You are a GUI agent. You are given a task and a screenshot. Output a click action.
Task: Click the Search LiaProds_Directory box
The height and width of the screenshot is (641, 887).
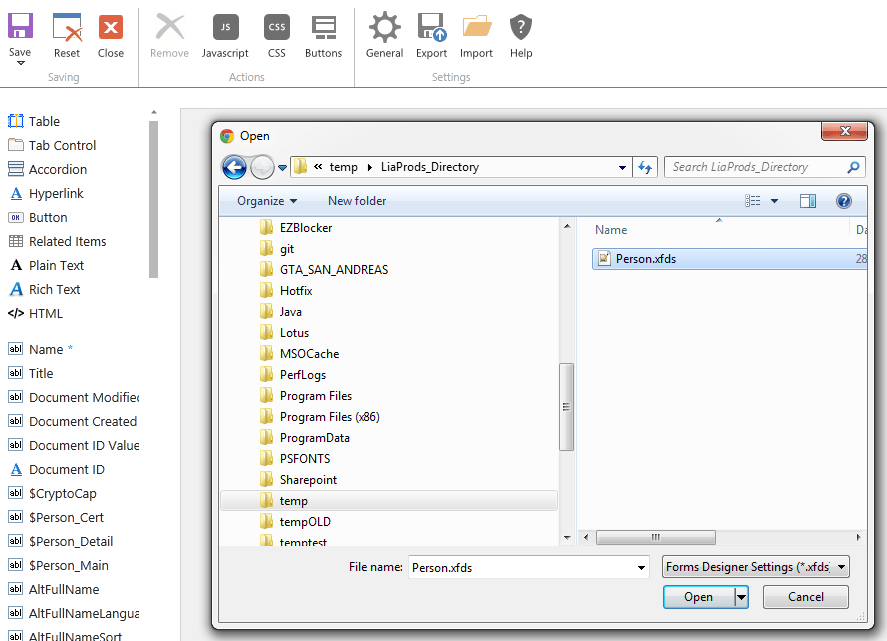[x=765, y=167]
